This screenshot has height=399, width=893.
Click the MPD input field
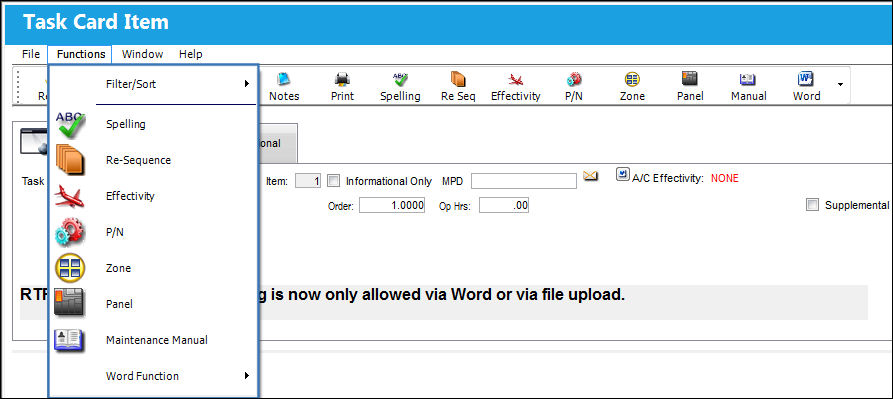click(x=524, y=181)
